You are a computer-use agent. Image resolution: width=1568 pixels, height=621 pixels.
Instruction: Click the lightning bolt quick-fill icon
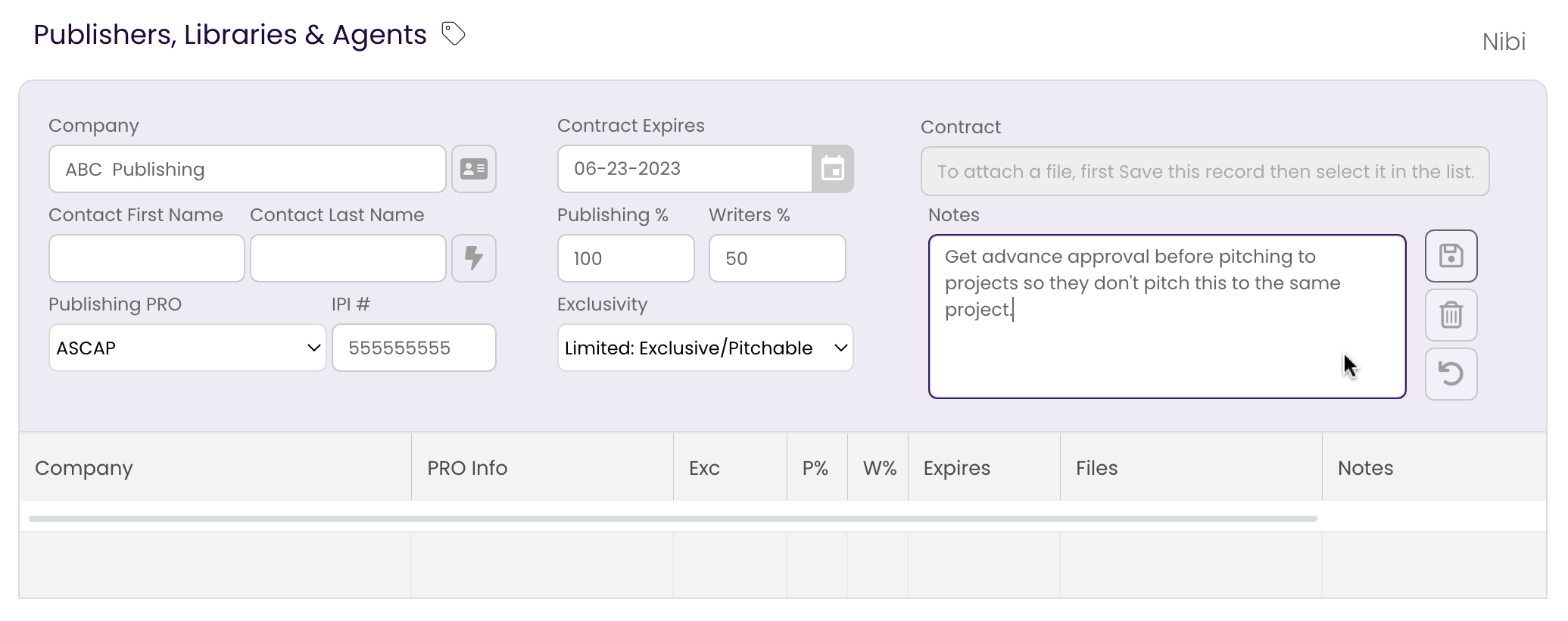coord(474,258)
